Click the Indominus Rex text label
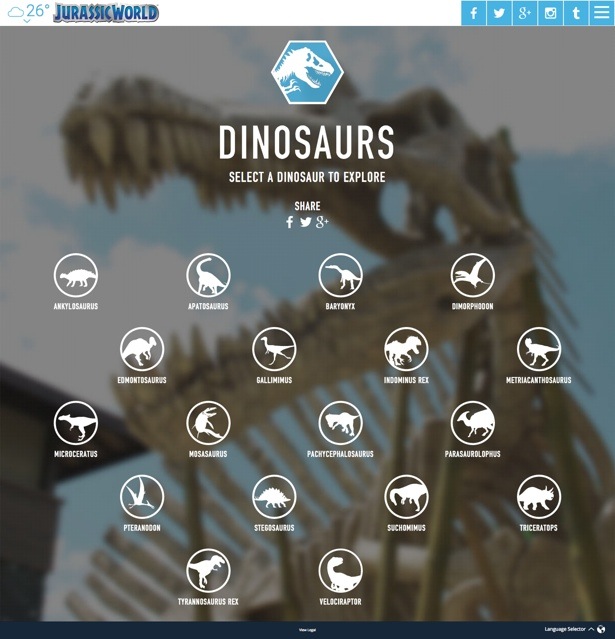The width and height of the screenshot is (615, 639). pos(406,380)
